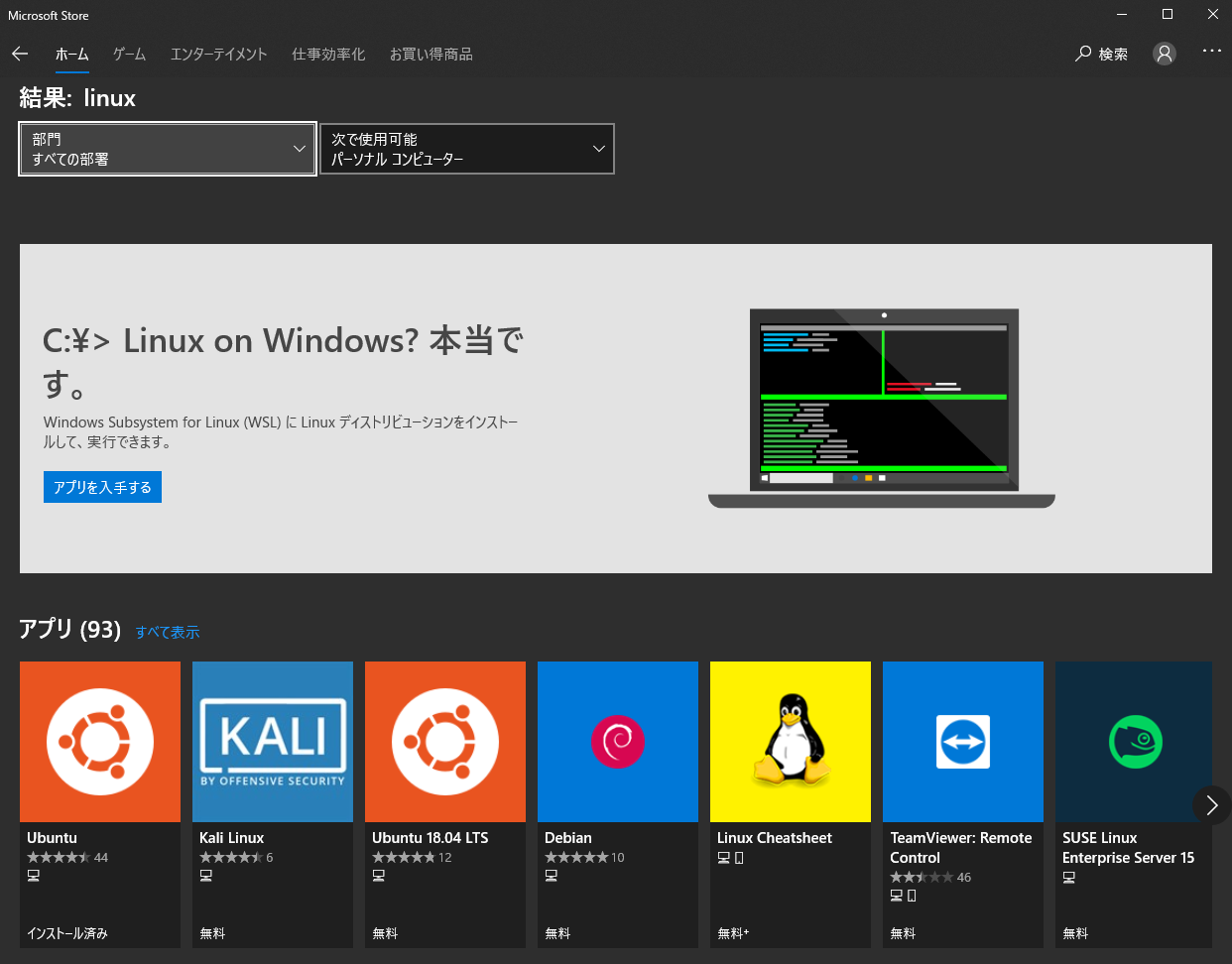Click the すべて表示 link
This screenshot has height=964, width=1232.
168,632
